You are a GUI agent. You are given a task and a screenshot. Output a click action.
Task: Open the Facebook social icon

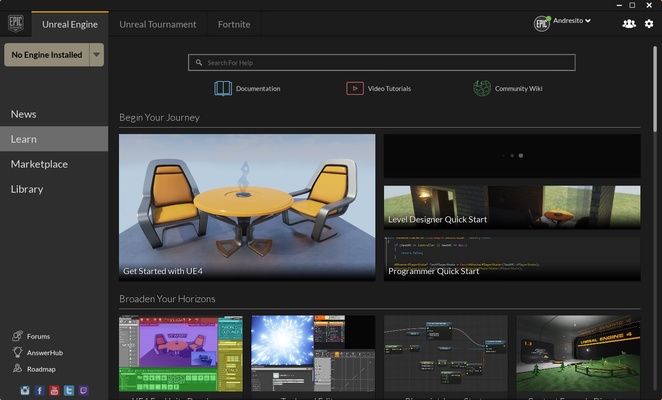pos(40,390)
